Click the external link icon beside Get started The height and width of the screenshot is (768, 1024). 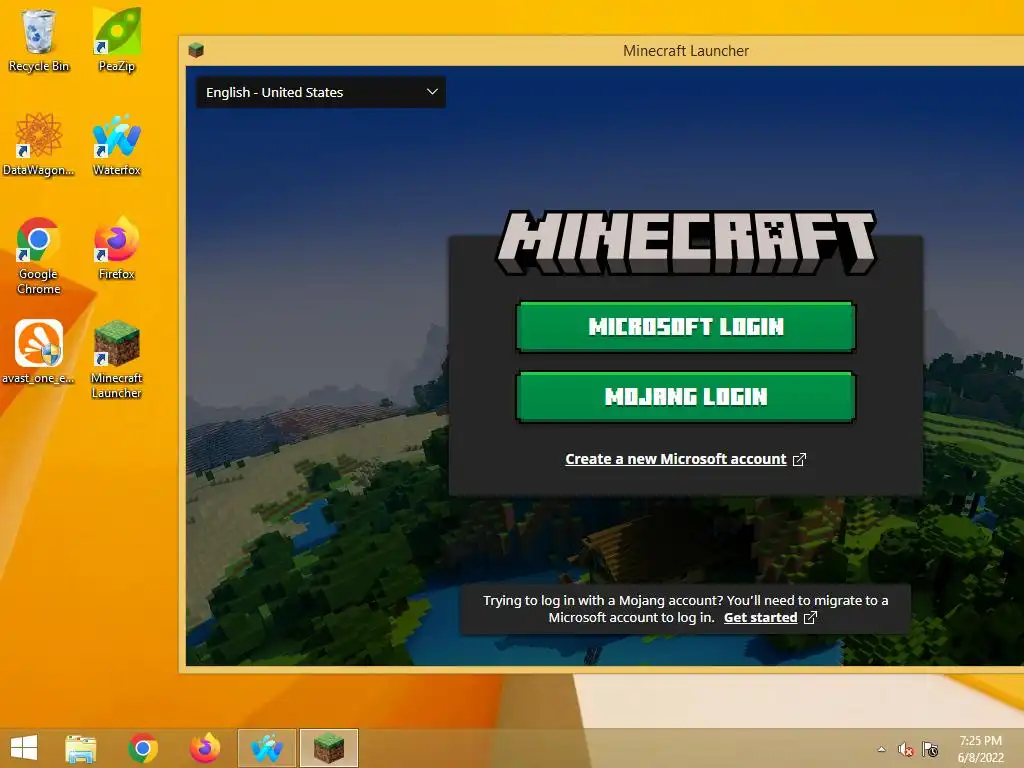coord(810,617)
